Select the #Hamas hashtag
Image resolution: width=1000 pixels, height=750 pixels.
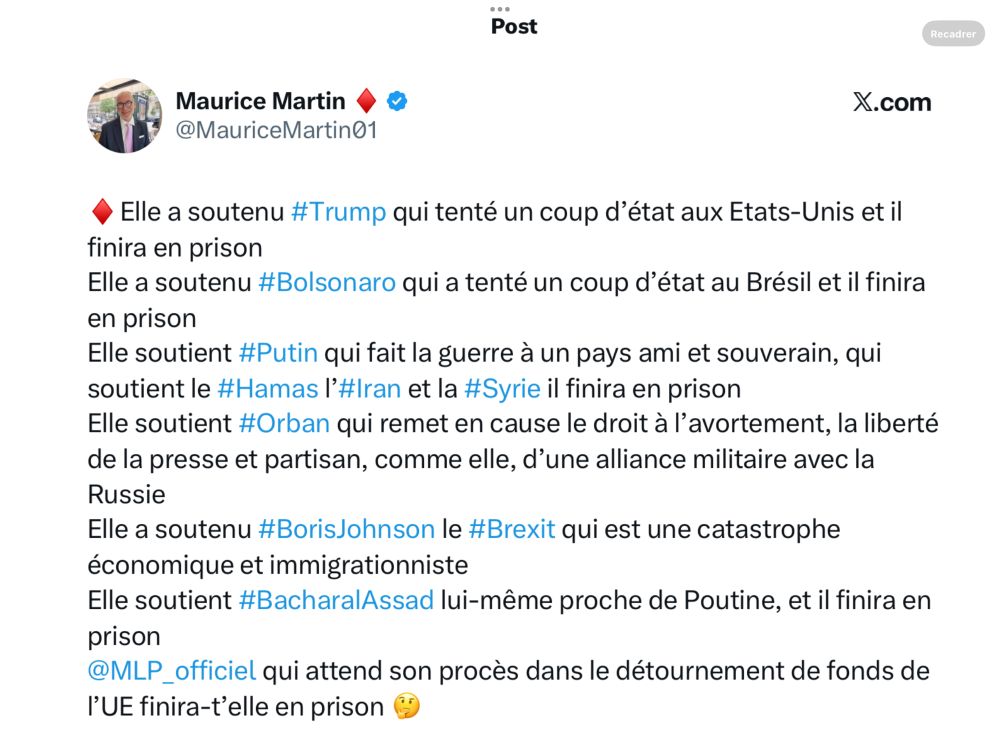268,388
